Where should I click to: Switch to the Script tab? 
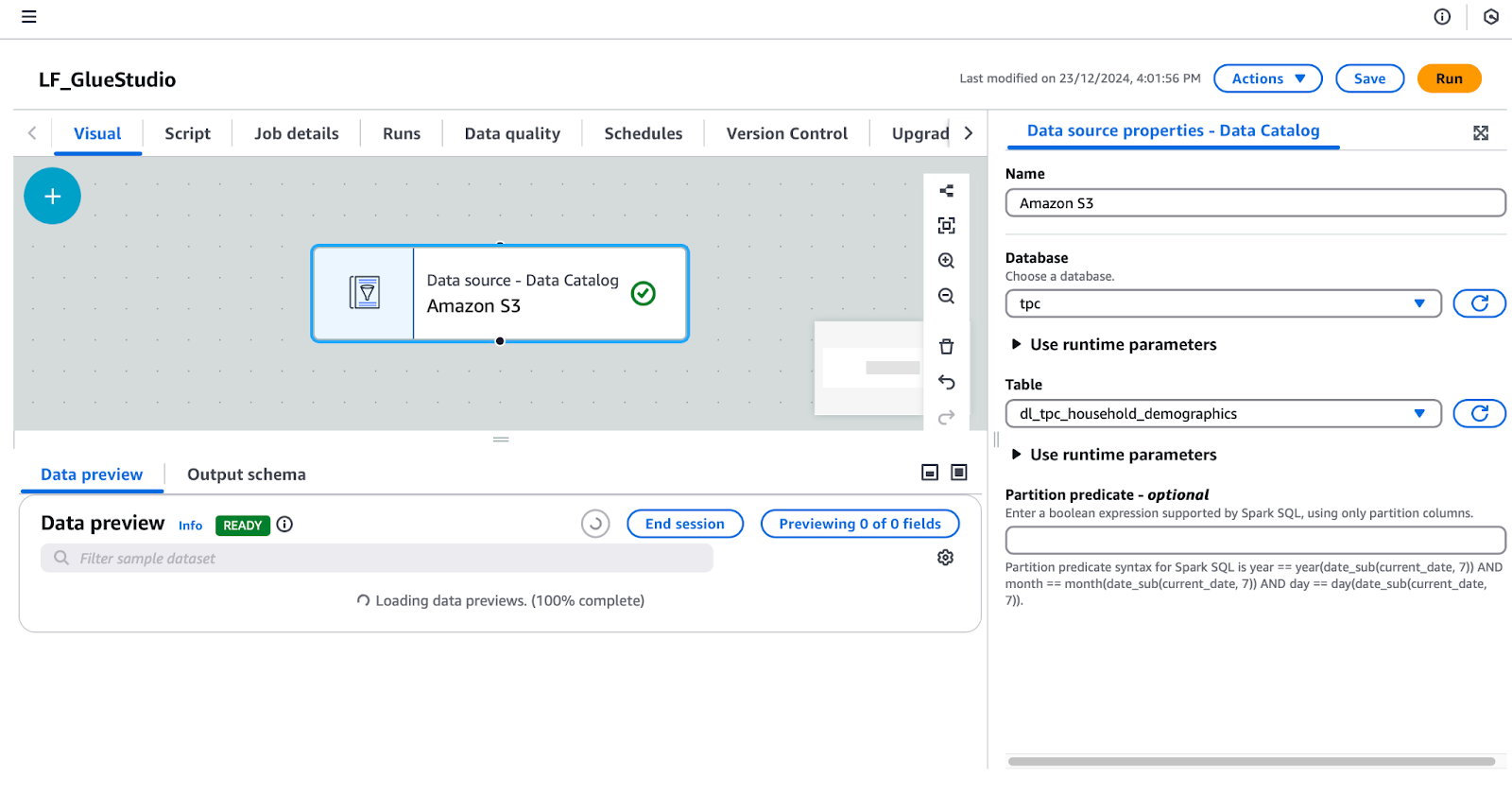[x=187, y=133]
